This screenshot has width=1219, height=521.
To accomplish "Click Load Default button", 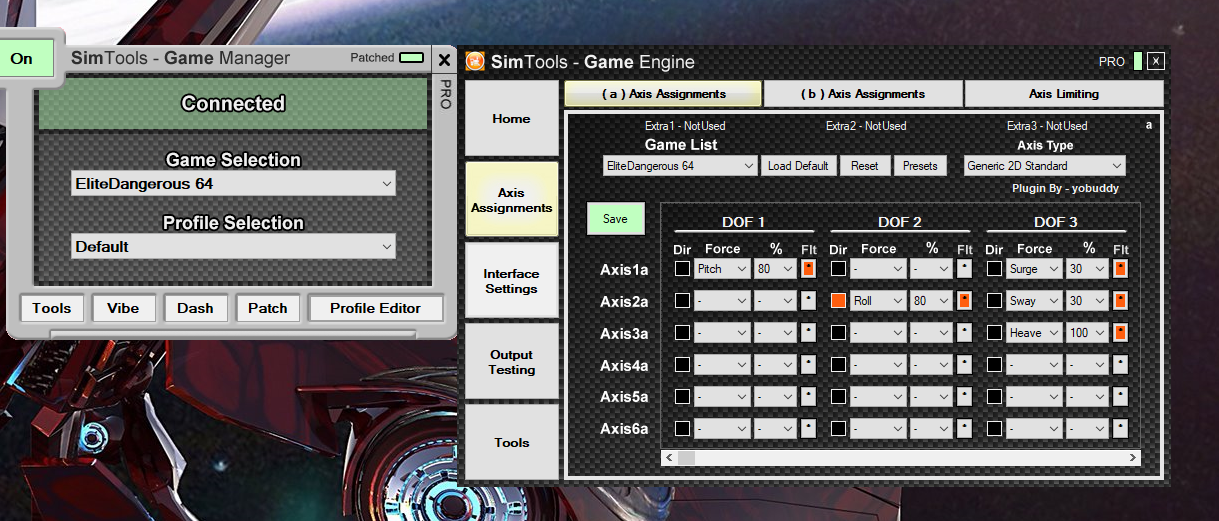I will [798, 166].
